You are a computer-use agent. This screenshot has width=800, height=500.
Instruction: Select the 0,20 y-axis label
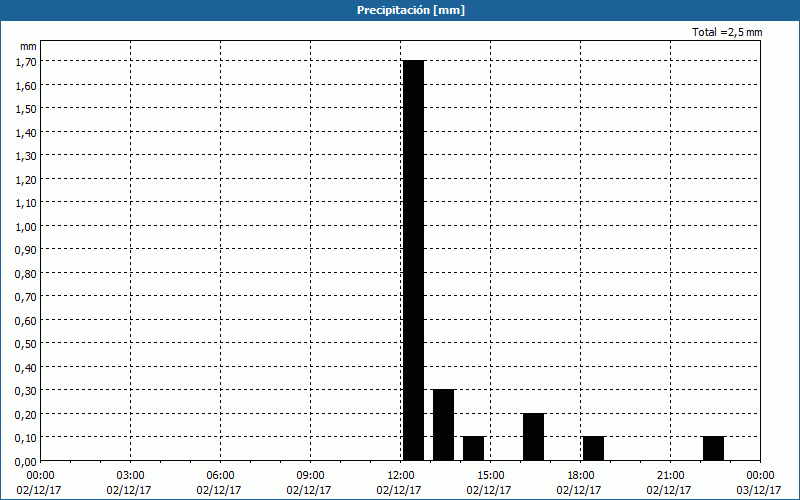[x=26, y=415]
